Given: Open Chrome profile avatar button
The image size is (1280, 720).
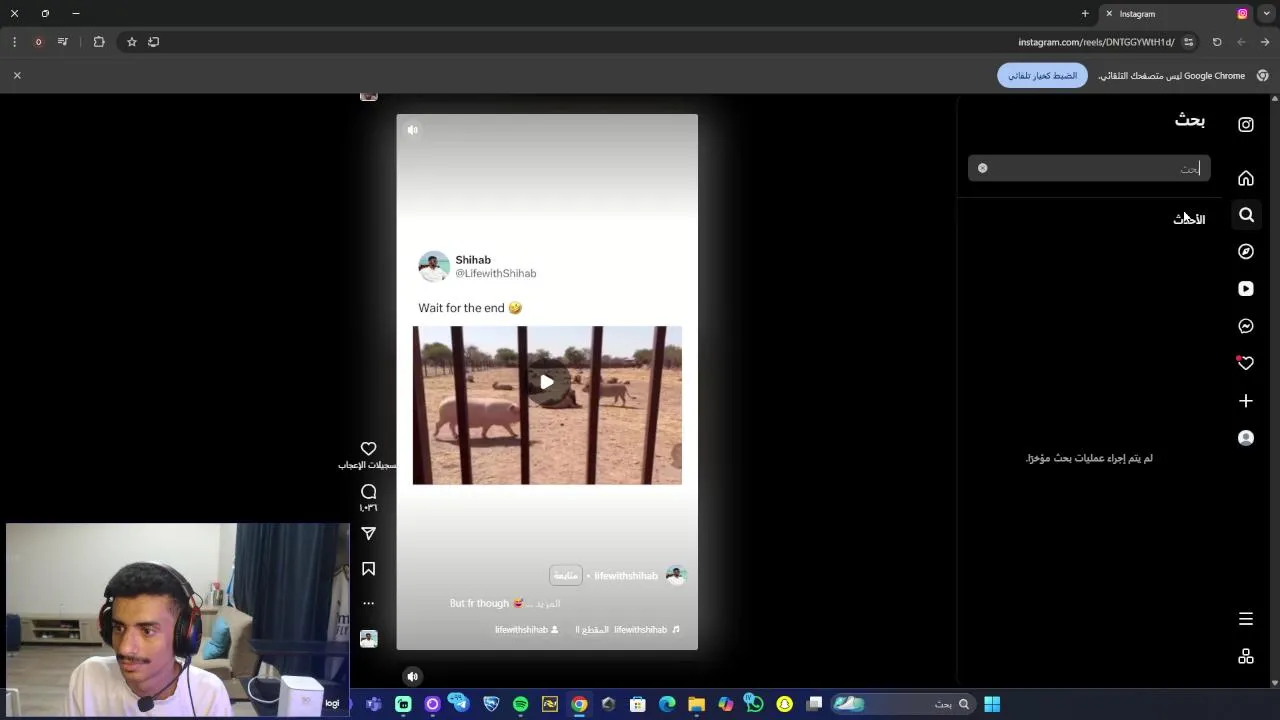Looking at the screenshot, I should click(38, 42).
